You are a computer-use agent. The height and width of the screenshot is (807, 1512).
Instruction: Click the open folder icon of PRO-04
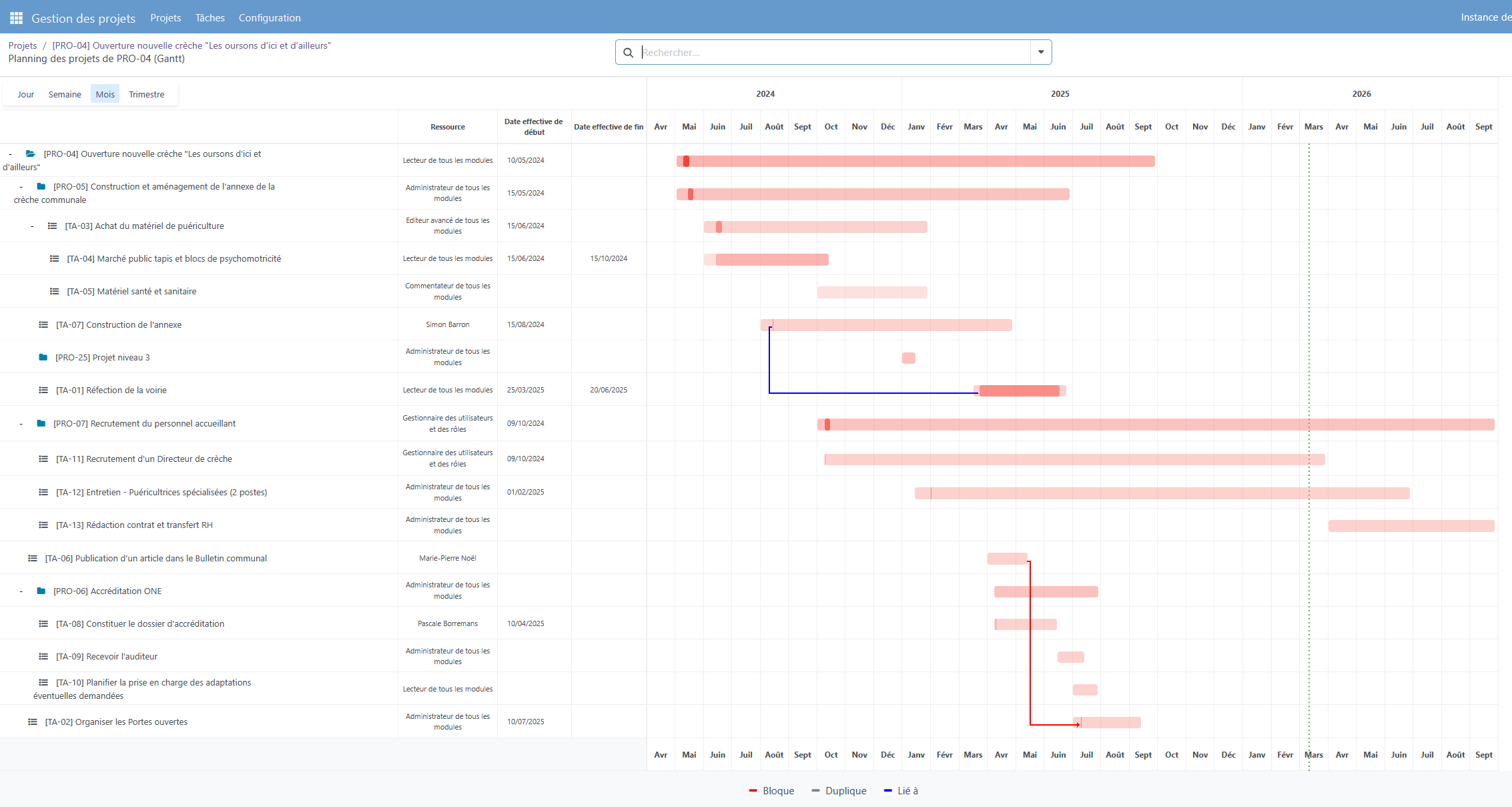(31, 154)
